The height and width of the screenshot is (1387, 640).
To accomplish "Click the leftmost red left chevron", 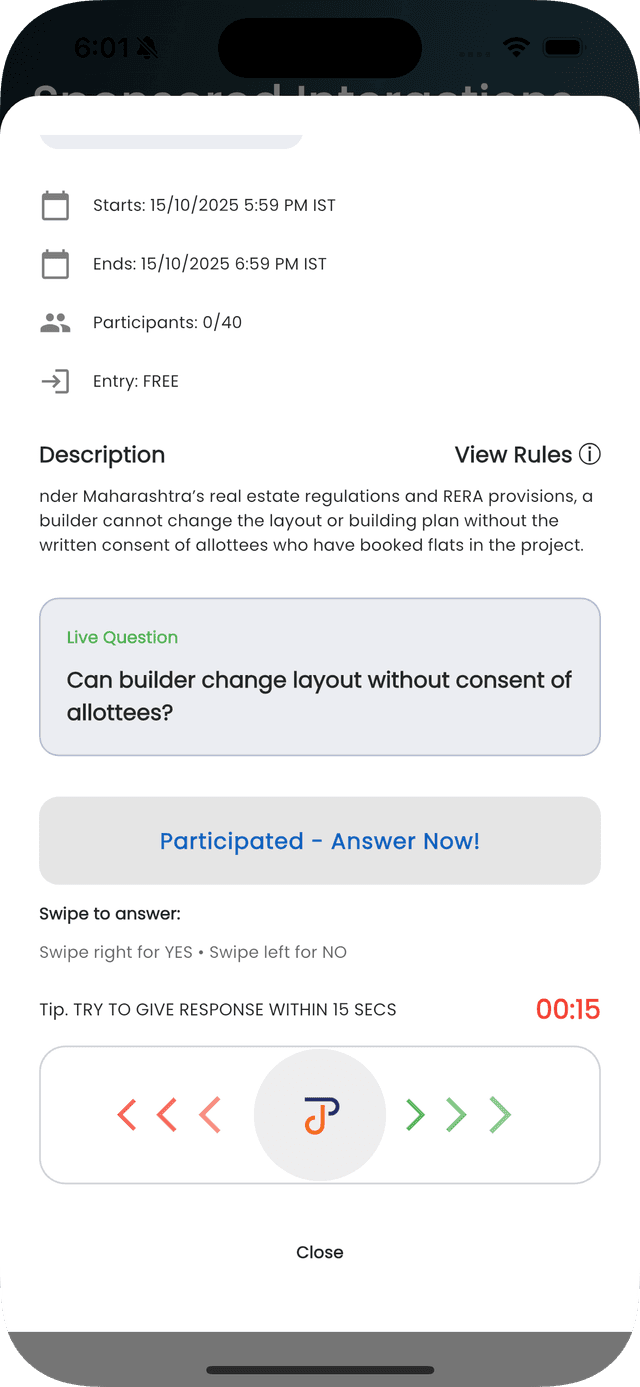I will pos(127,1115).
